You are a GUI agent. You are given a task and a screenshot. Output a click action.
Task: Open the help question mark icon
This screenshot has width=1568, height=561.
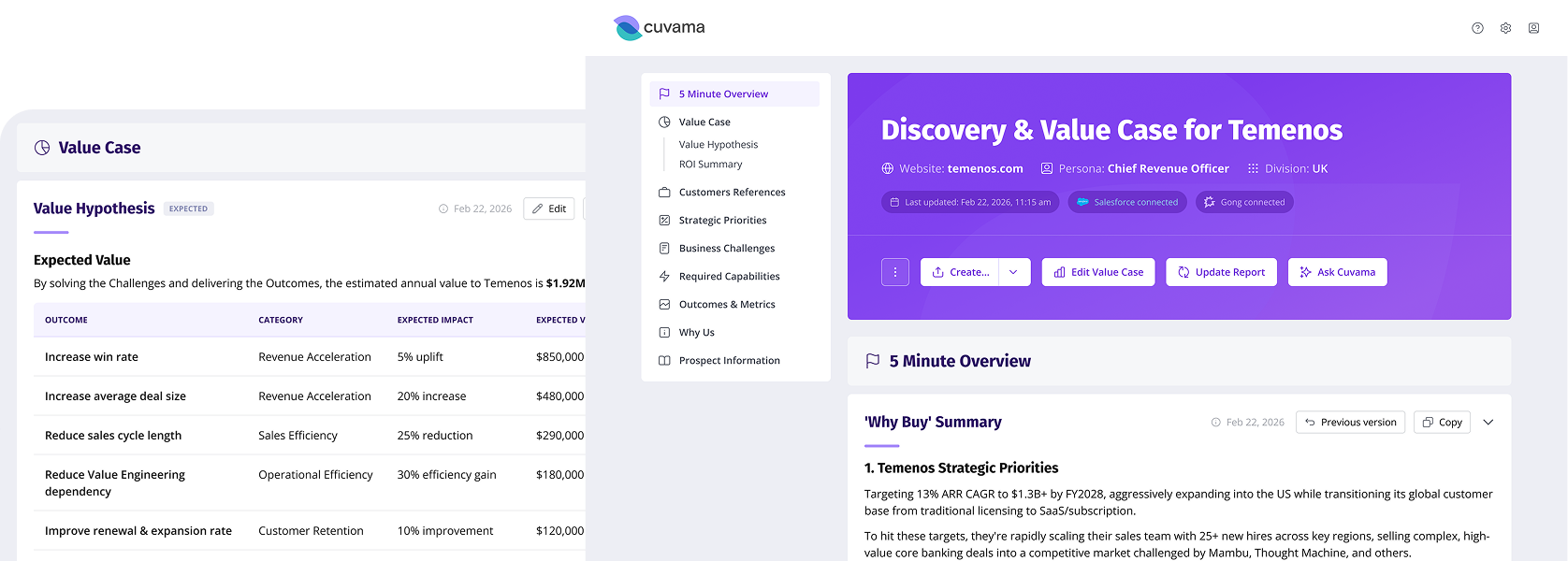tap(1477, 28)
